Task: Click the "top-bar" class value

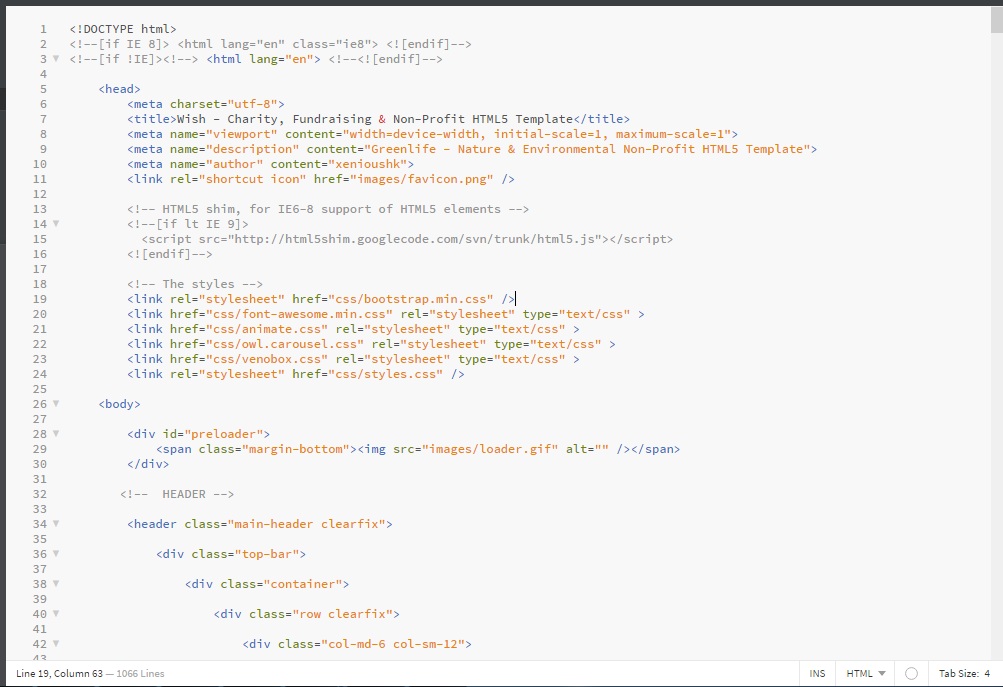Action: tap(267, 554)
